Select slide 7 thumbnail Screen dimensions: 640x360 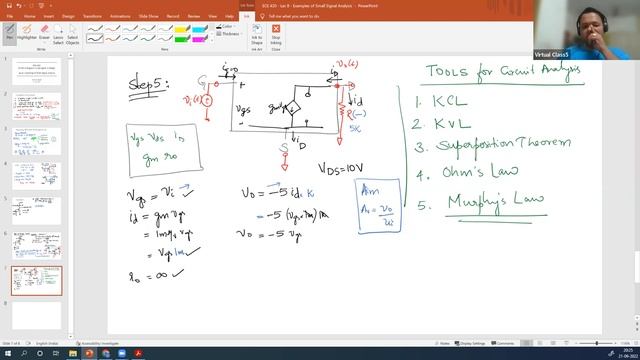[x=37, y=281]
